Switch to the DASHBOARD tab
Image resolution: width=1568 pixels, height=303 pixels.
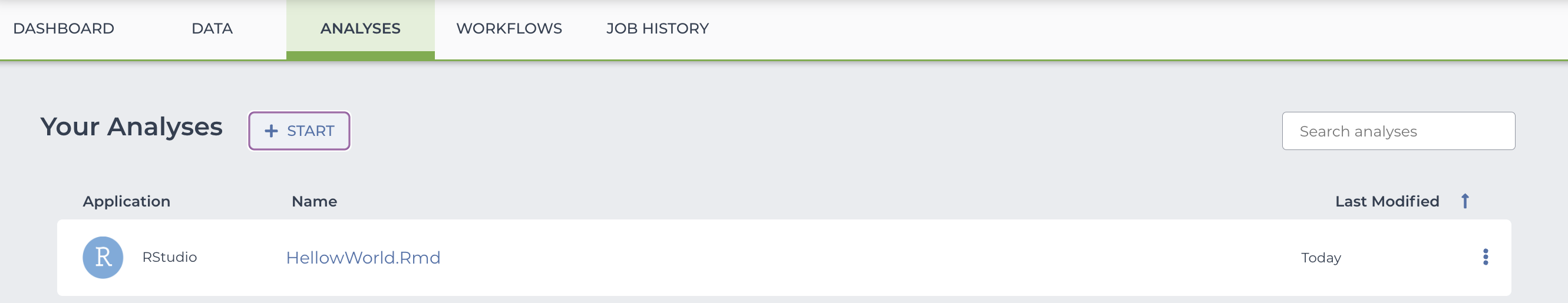coord(64,29)
